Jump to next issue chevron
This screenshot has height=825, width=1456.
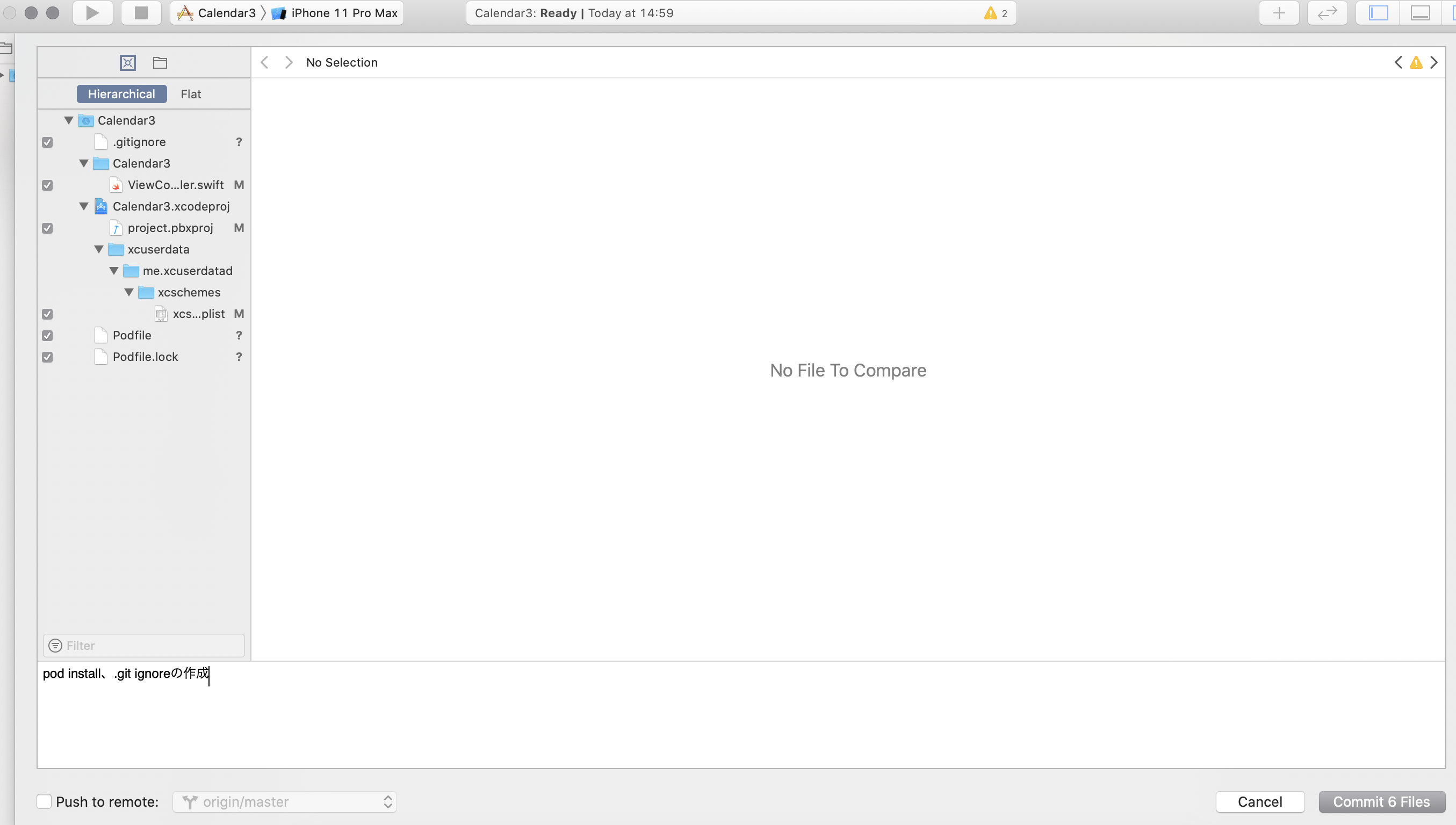click(1434, 62)
